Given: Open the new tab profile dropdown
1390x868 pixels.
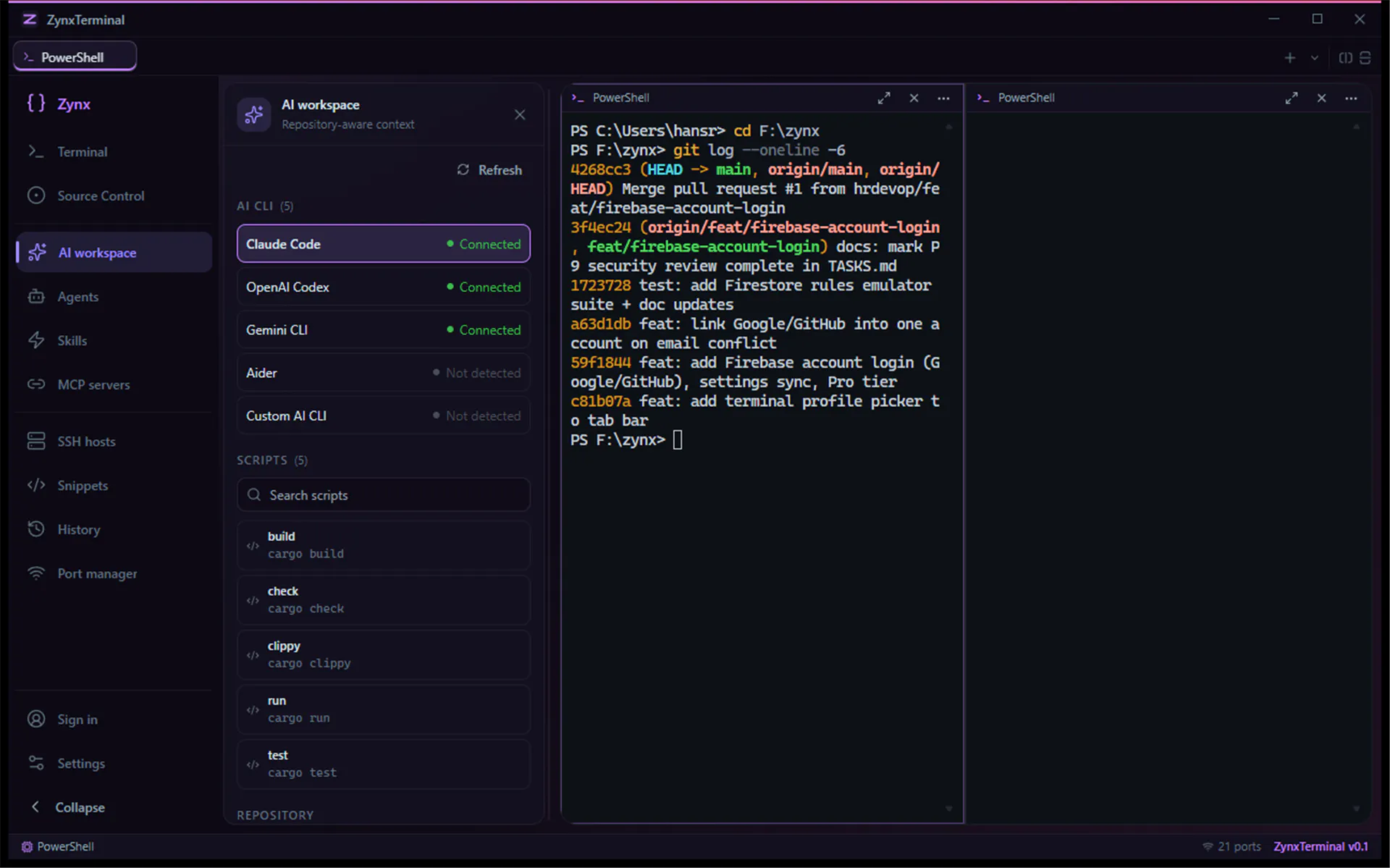Looking at the screenshot, I should (x=1315, y=58).
